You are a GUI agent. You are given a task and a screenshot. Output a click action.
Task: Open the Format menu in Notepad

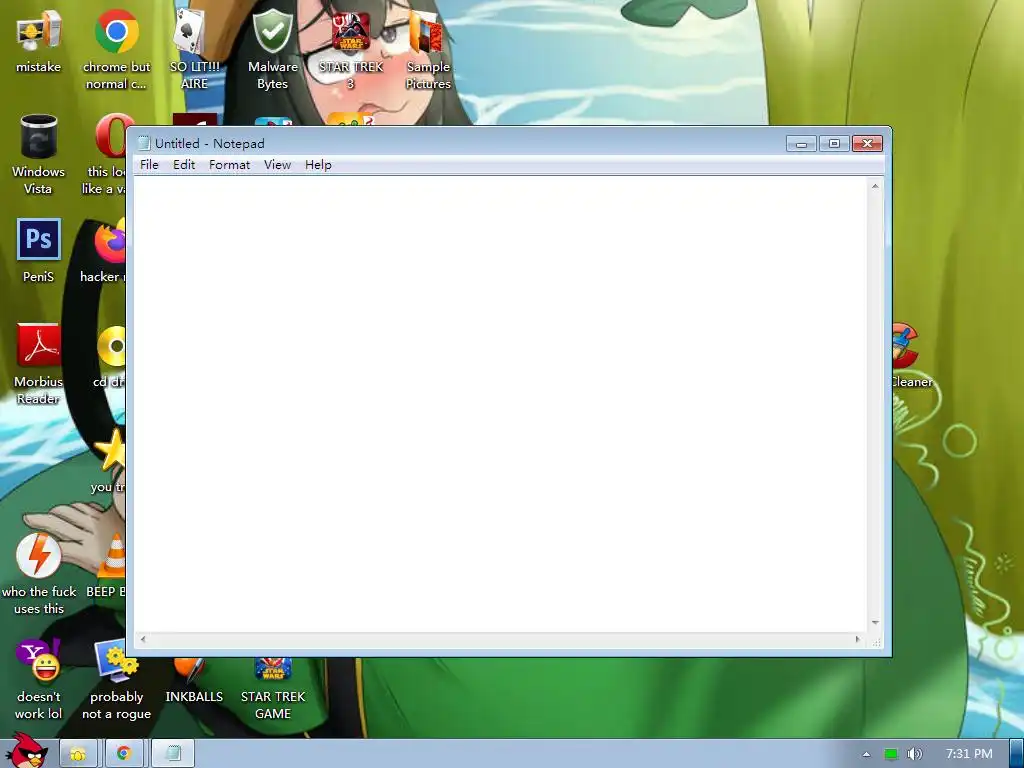pyautogui.click(x=229, y=165)
